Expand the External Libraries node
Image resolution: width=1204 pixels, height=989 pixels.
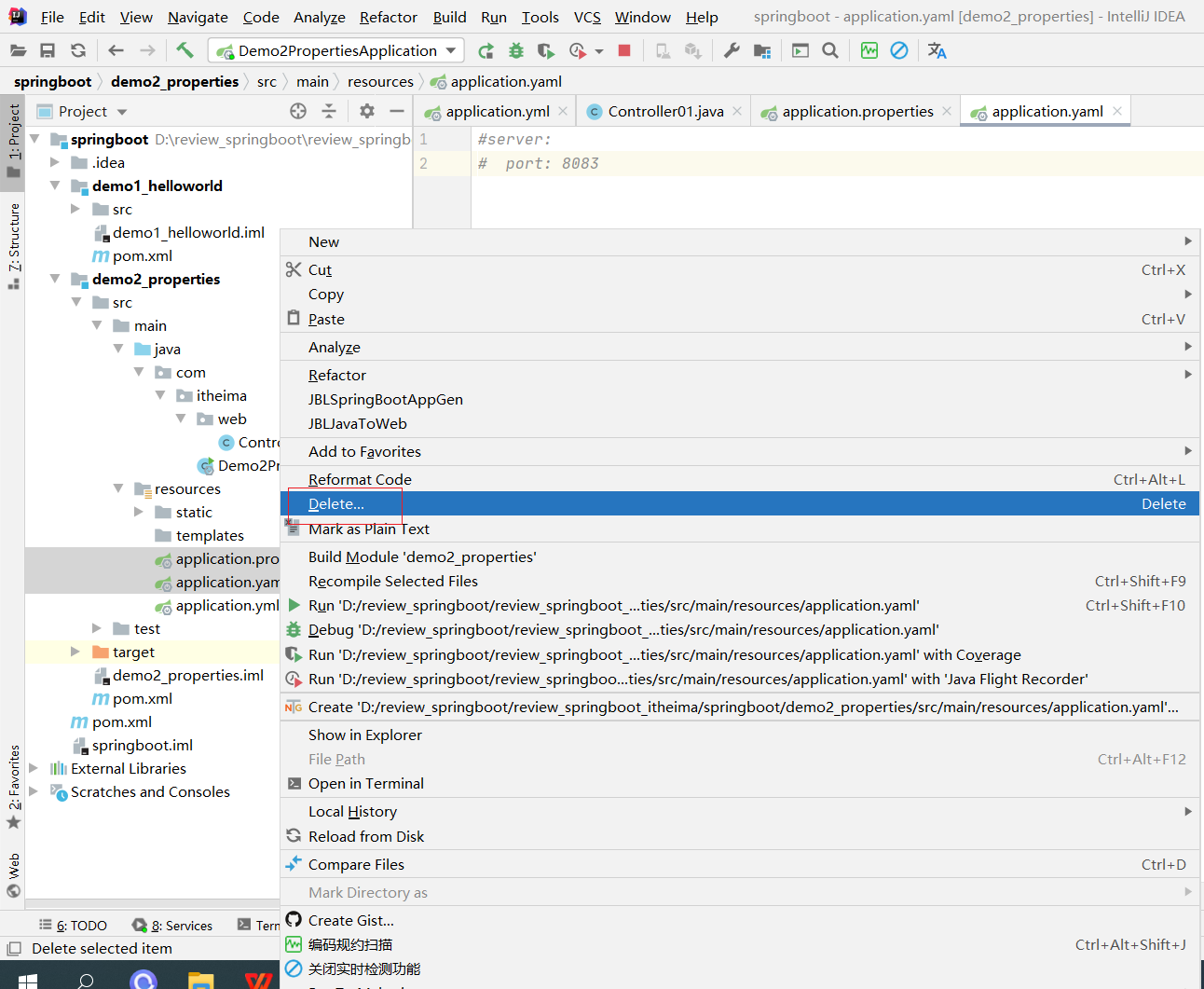click(x=34, y=768)
